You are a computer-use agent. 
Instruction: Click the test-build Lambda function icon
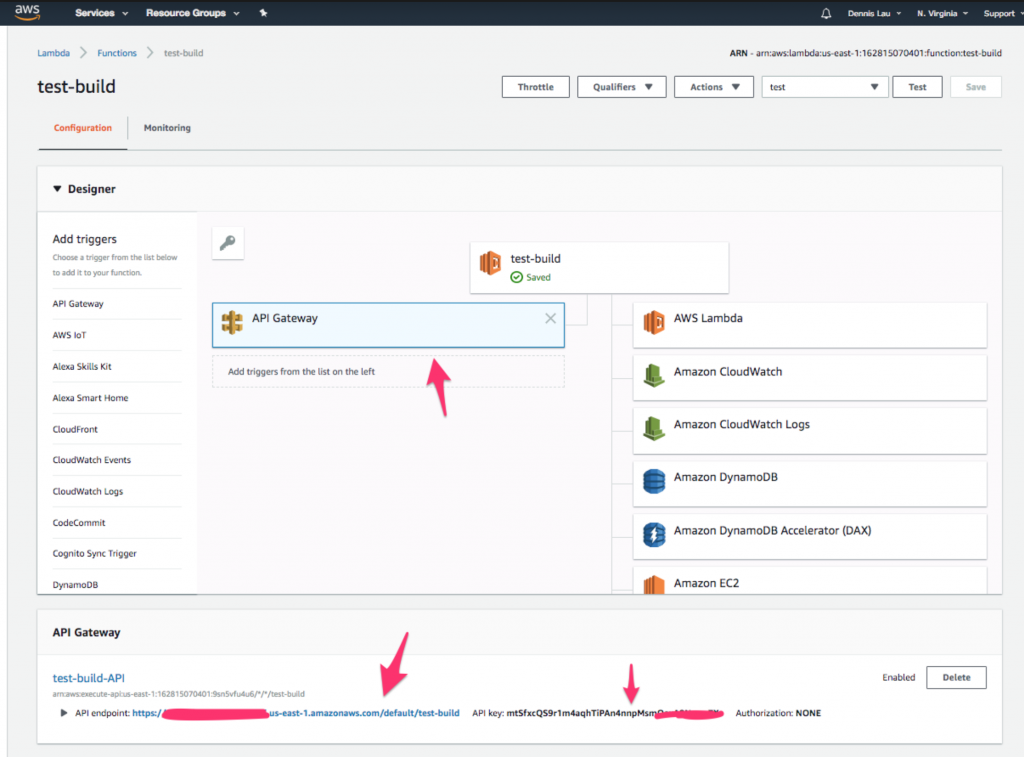point(490,263)
